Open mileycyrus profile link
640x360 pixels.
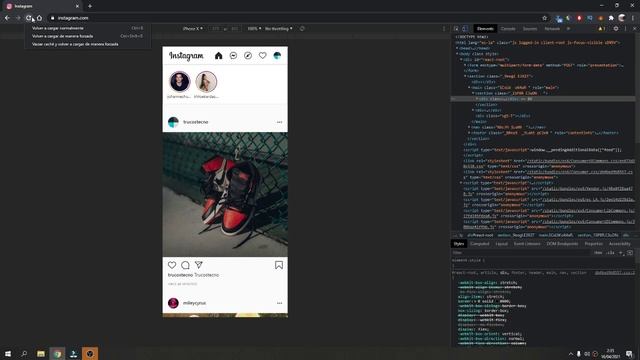coord(194,303)
